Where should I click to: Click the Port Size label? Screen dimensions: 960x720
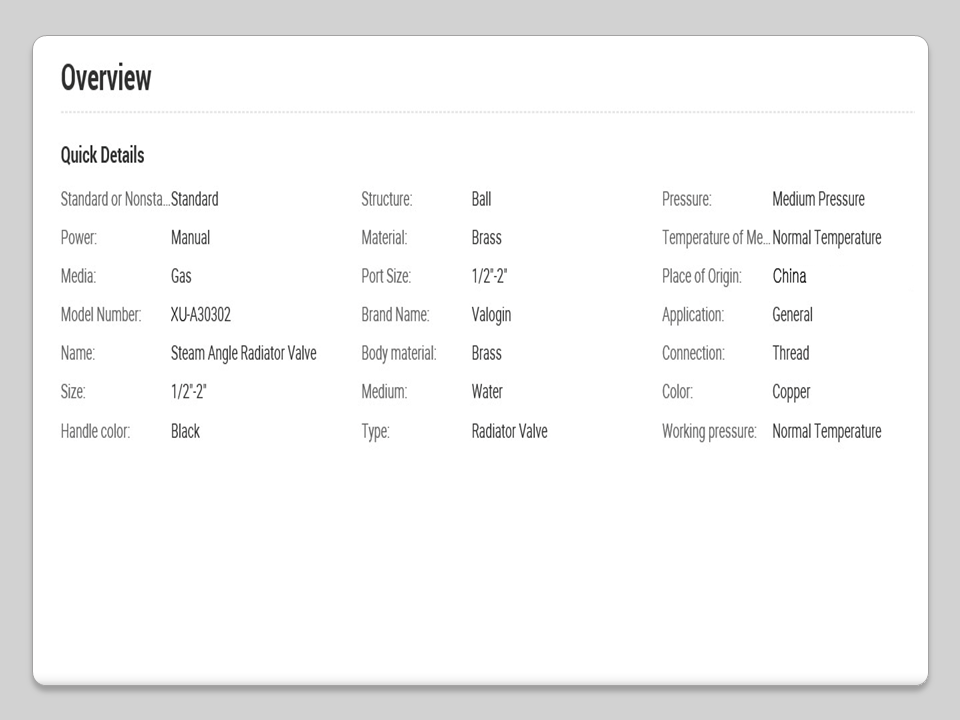click(386, 276)
